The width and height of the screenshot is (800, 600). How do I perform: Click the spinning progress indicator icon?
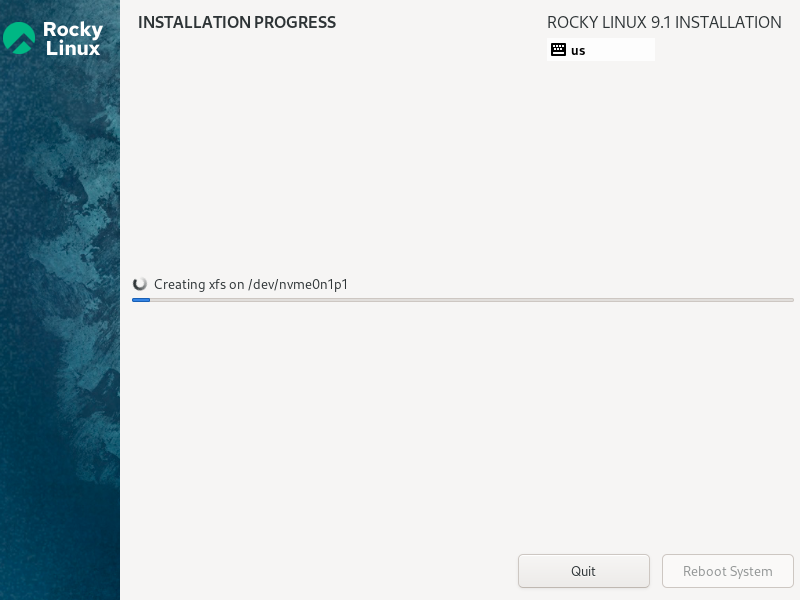(140, 284)
